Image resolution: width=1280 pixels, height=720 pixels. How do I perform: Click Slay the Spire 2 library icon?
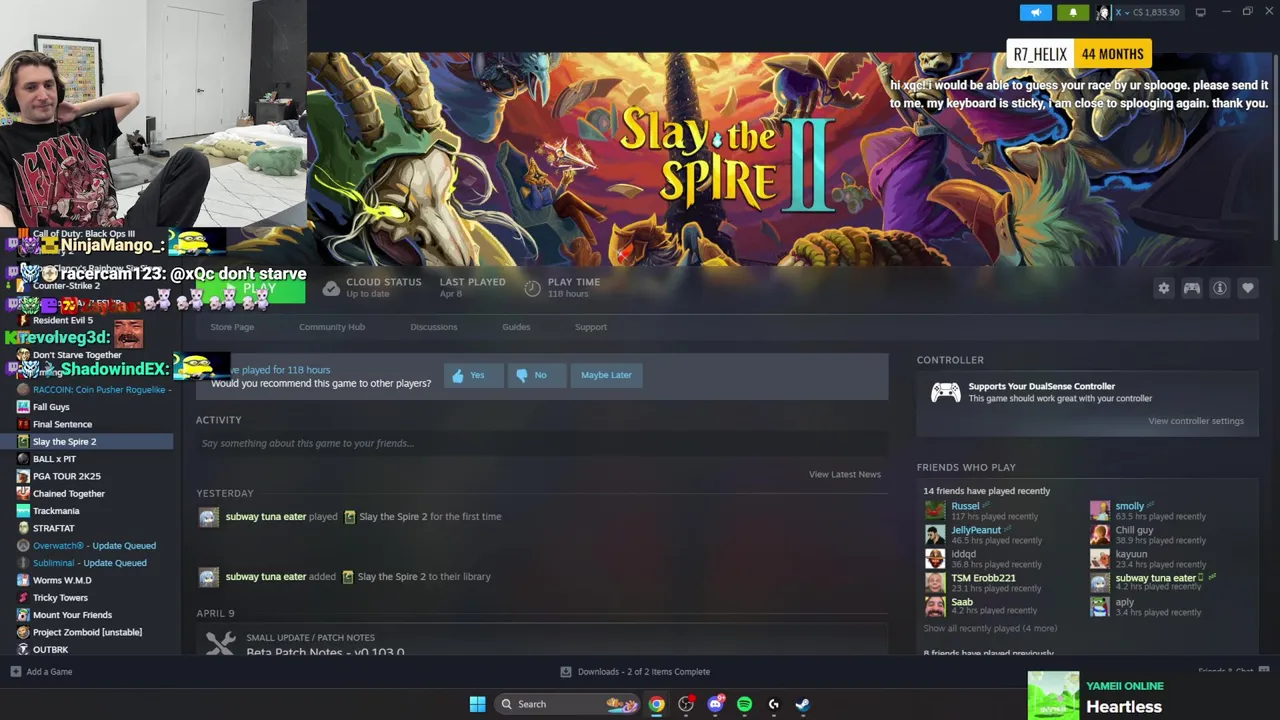(23, 442)
